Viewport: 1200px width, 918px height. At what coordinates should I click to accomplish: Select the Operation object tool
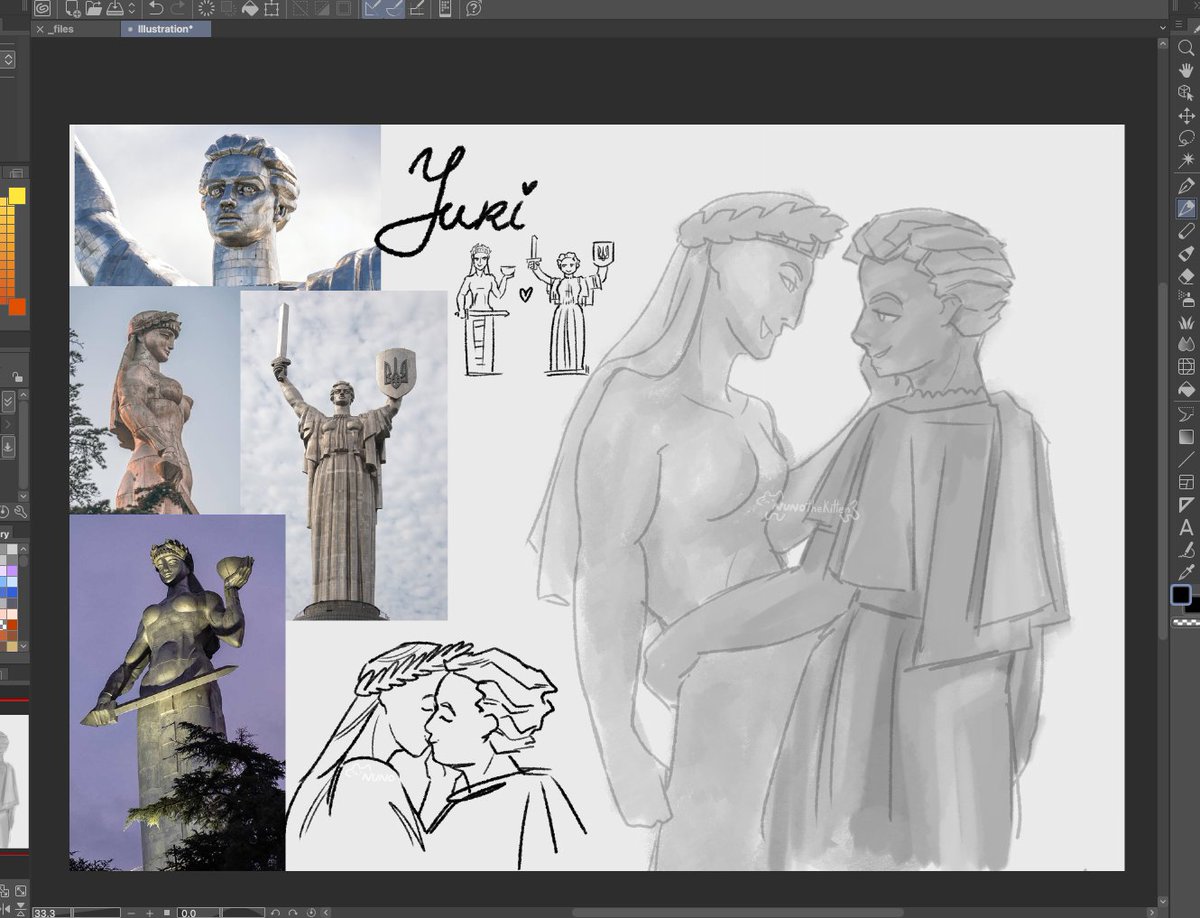[x=1186, y=92]
